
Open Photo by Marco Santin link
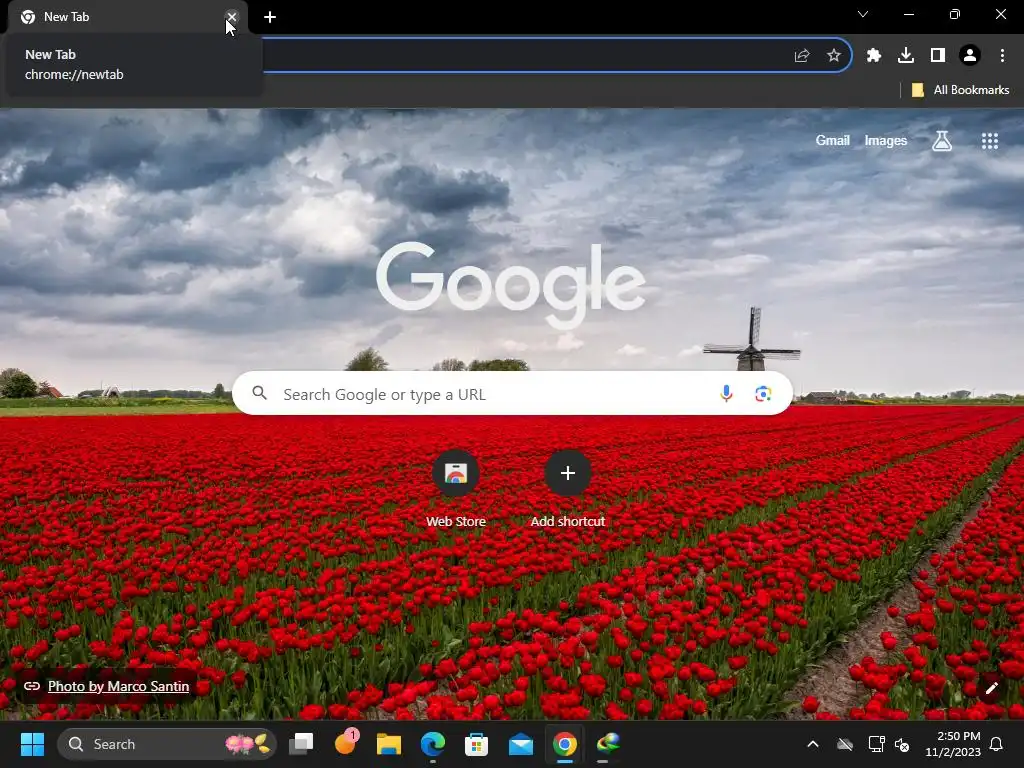(118, 686)
